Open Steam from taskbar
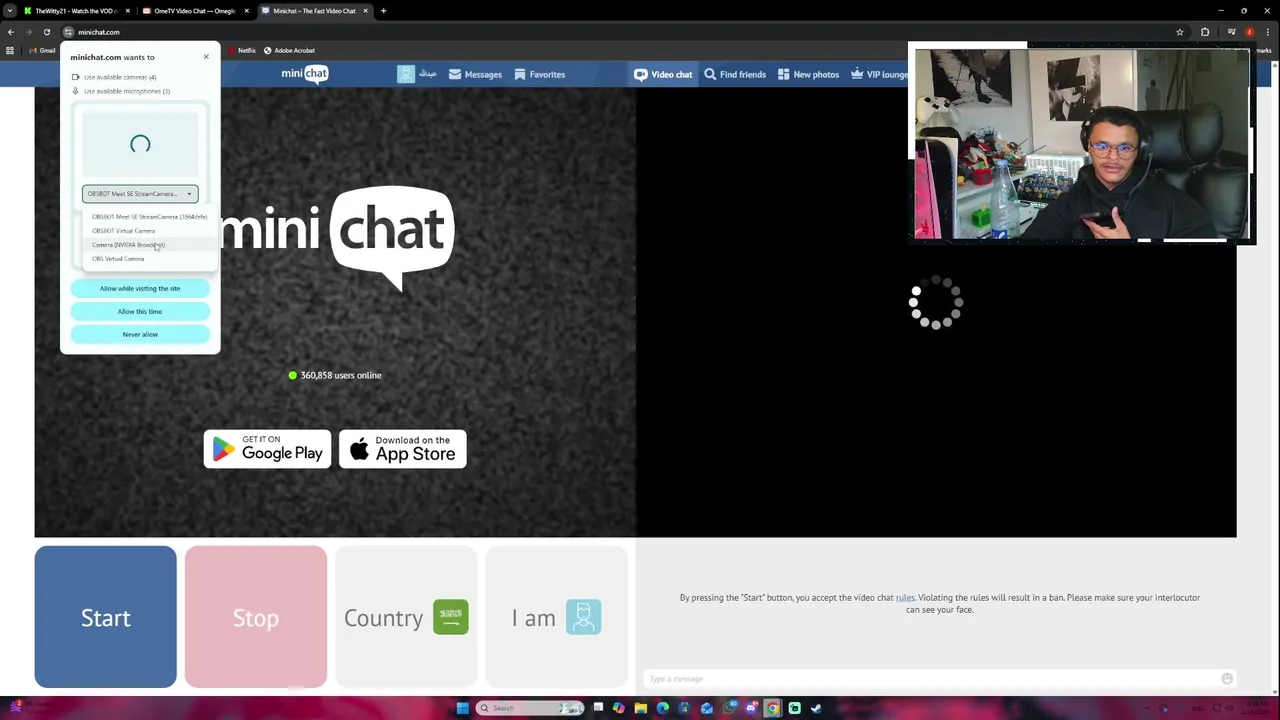 pos(816,708)
